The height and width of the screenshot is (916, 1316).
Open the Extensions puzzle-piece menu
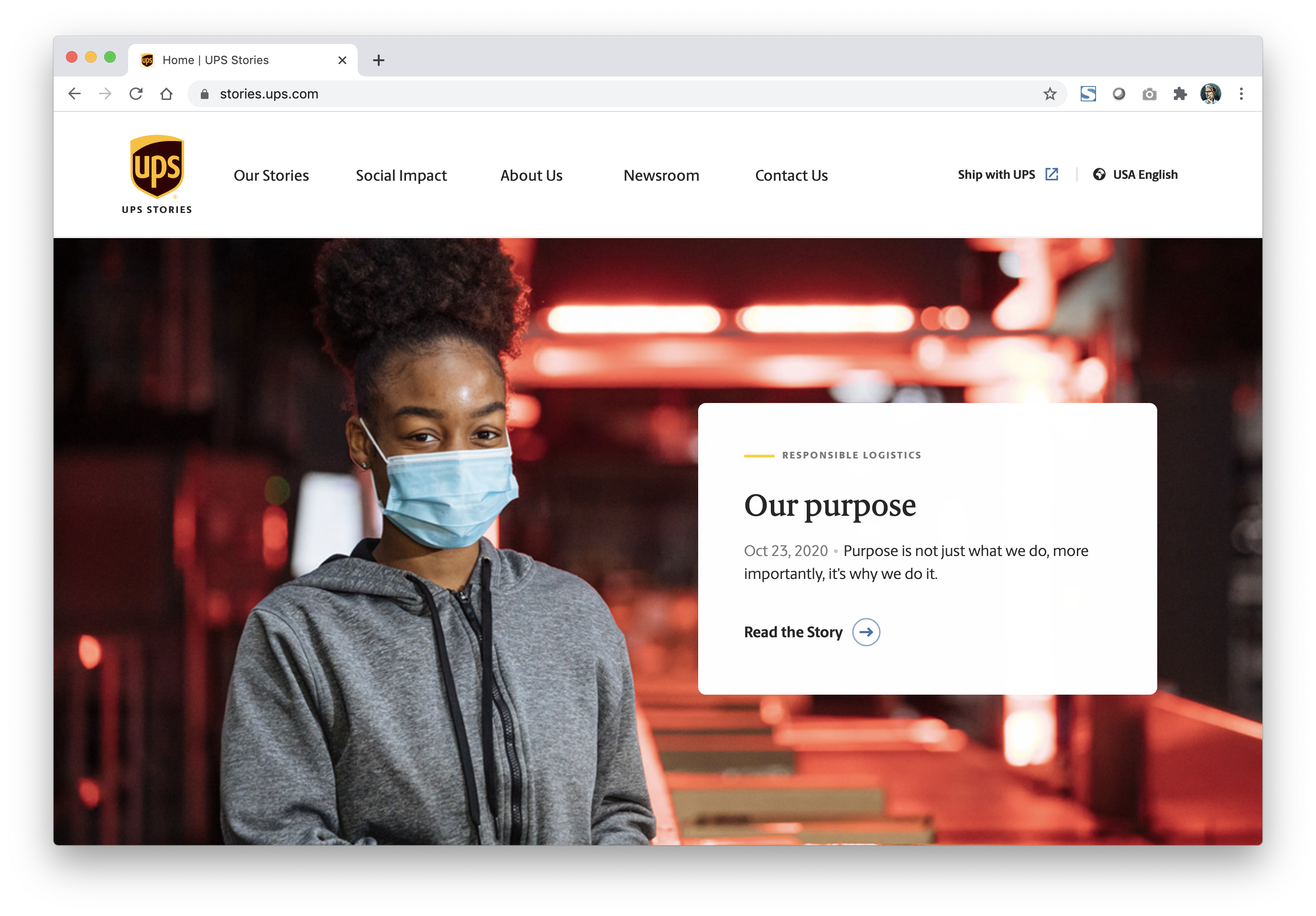1180,93
